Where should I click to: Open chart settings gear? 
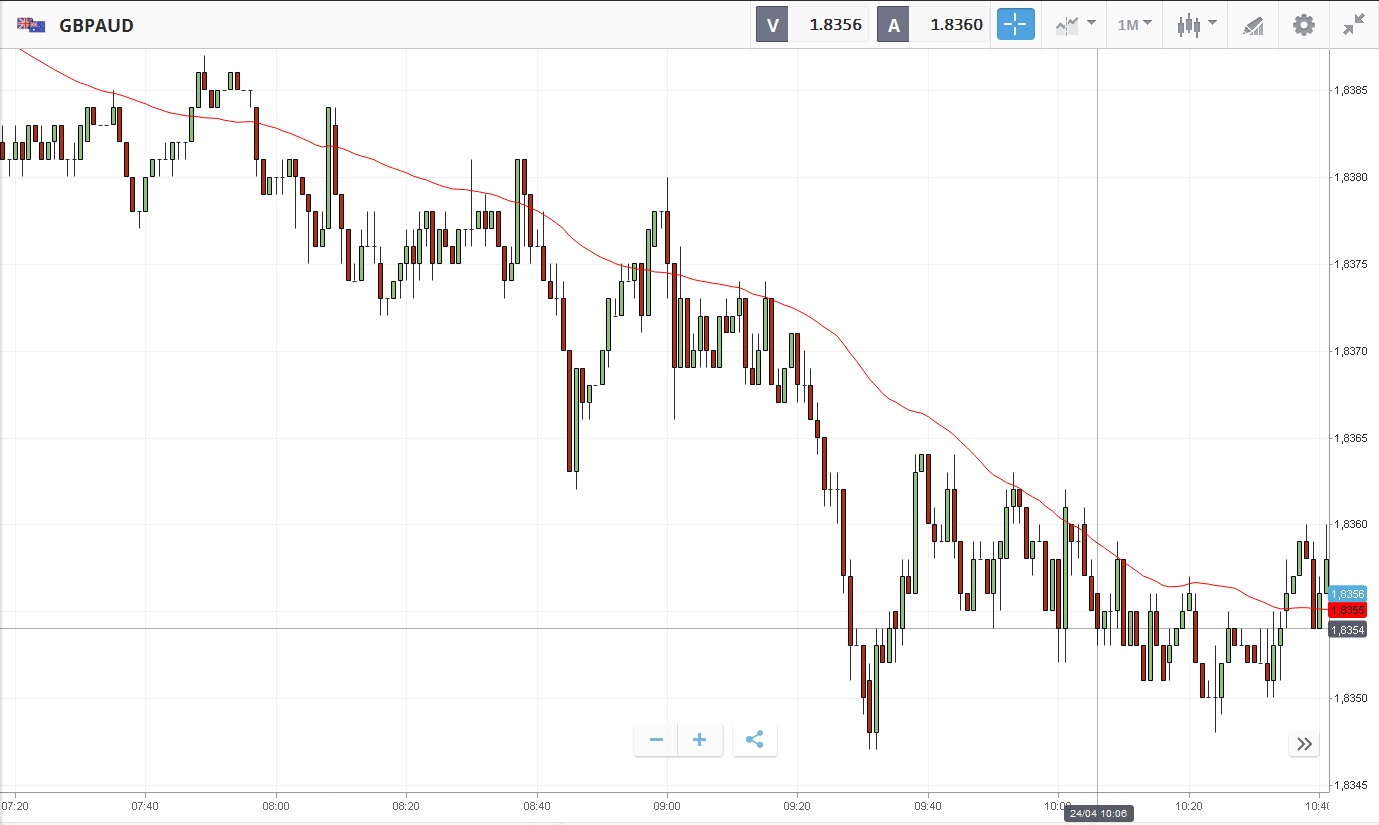pyautogui.click(x=1304, y=25)
